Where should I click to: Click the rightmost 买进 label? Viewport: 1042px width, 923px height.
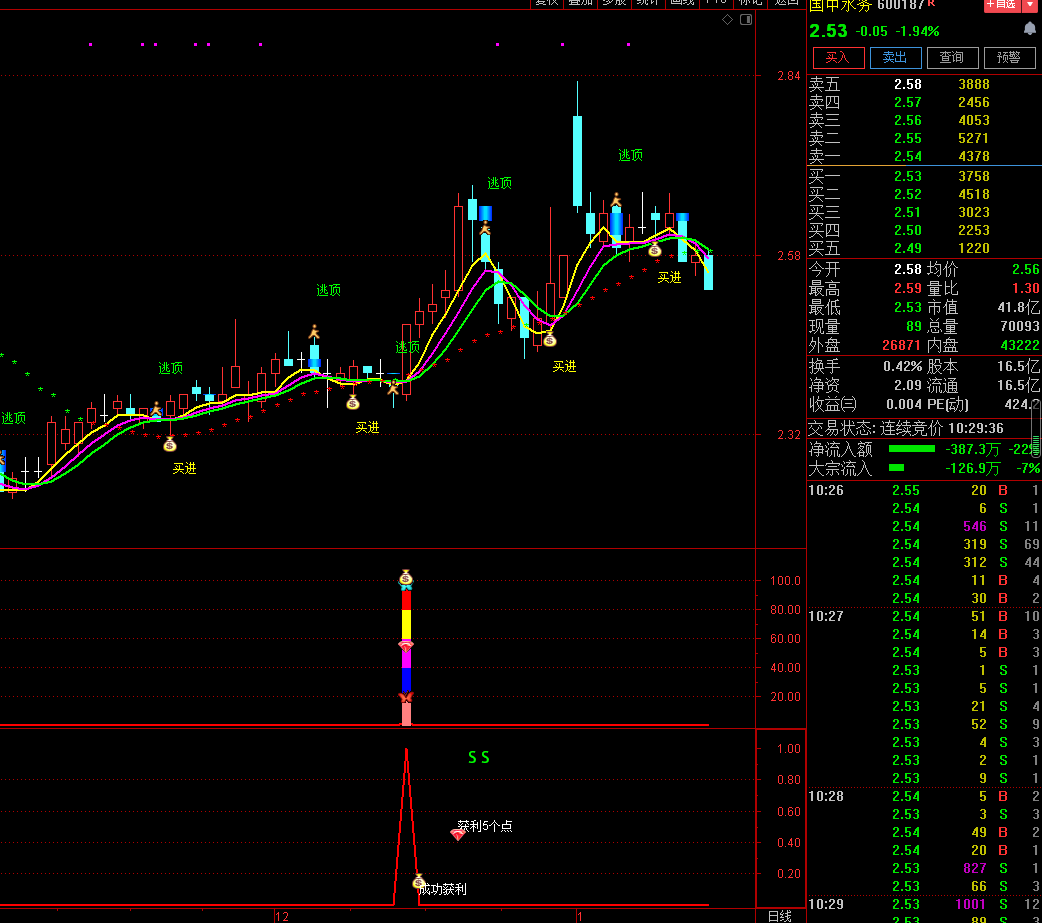(669, 278)
